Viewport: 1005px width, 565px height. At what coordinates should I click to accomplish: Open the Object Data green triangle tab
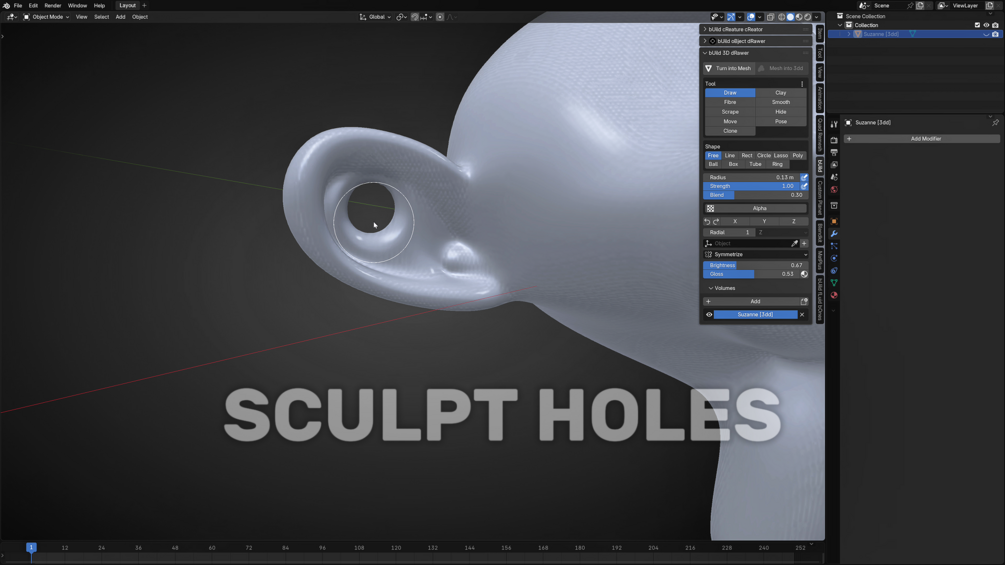click(x=834, y=282)
